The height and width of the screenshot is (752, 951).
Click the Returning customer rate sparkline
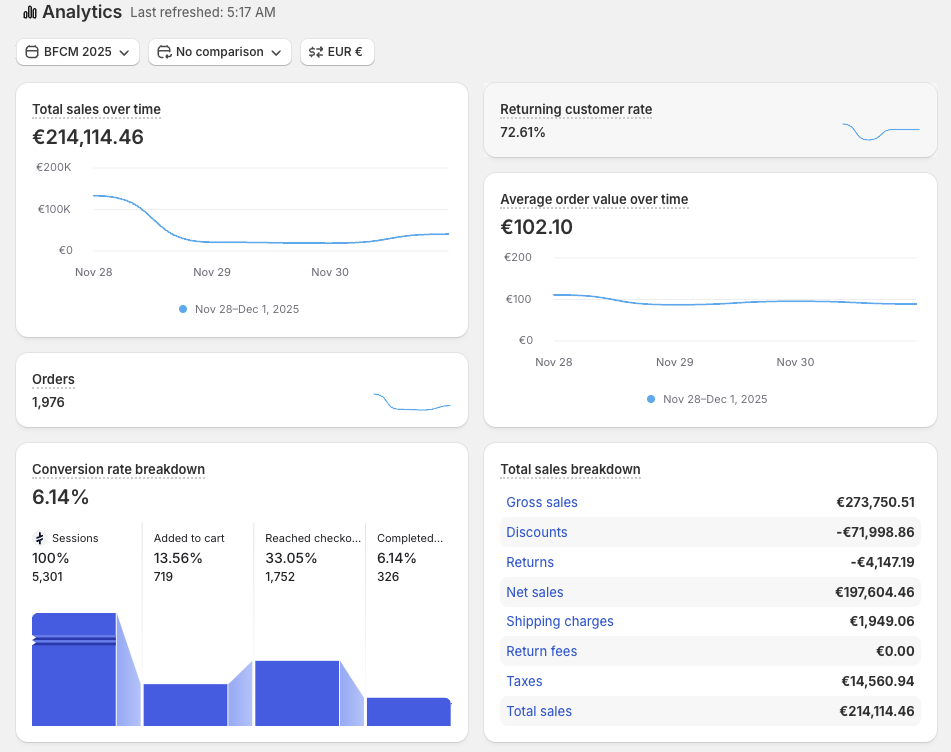coord(881,131)
